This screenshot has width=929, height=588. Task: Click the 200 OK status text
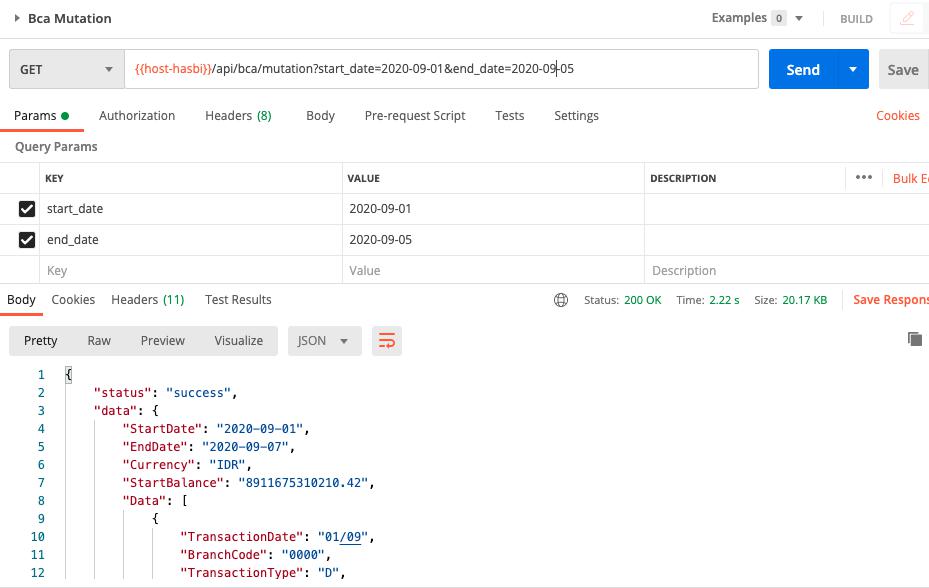[642, 300]
